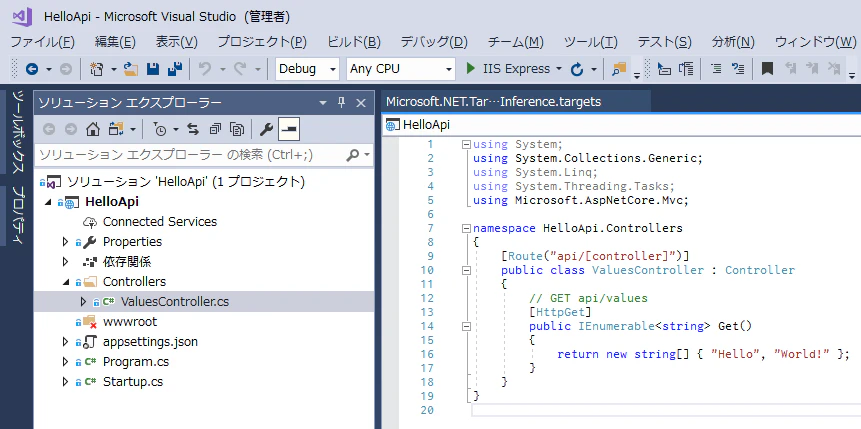Open dropdown arrow beside the view switch icon

click(x=133, y=130)
